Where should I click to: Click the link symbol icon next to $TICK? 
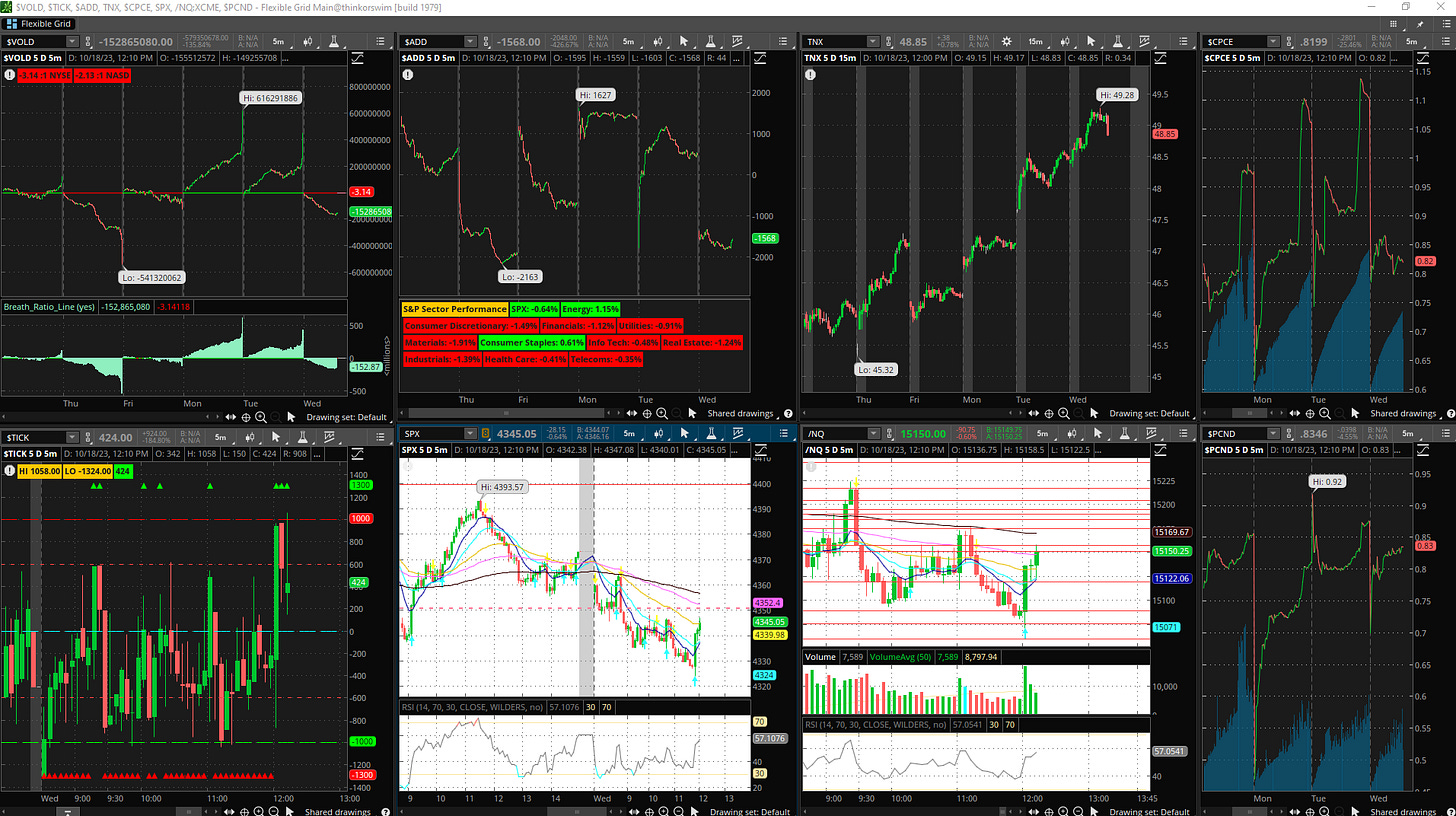coord(88,437)
